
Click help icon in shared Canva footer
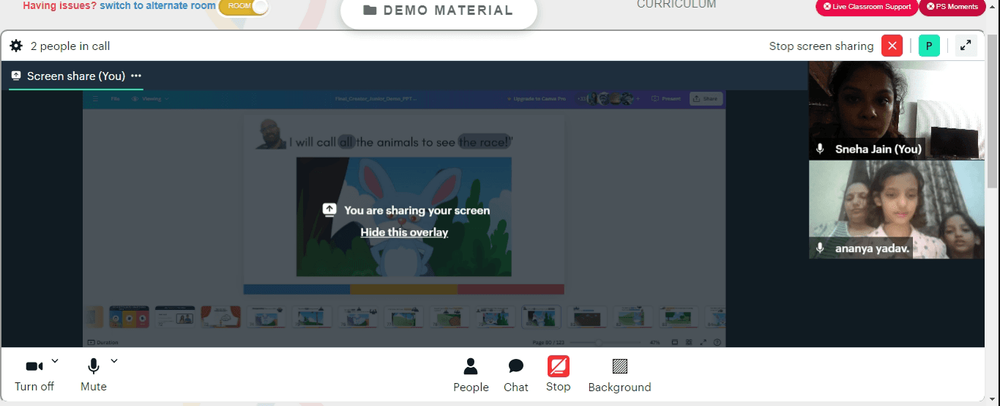point(717,342)
